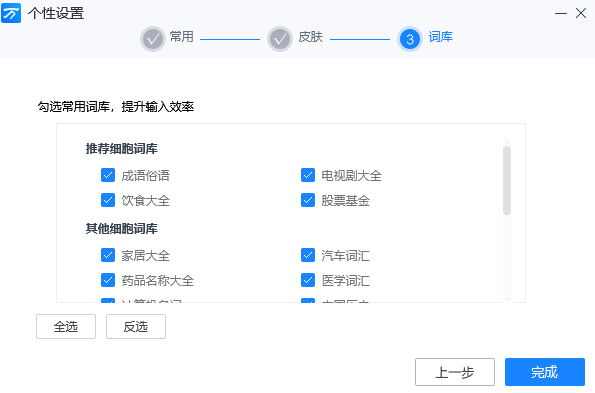
Task: Uncheck 饮食大全 dictionary
Action: 108,200
